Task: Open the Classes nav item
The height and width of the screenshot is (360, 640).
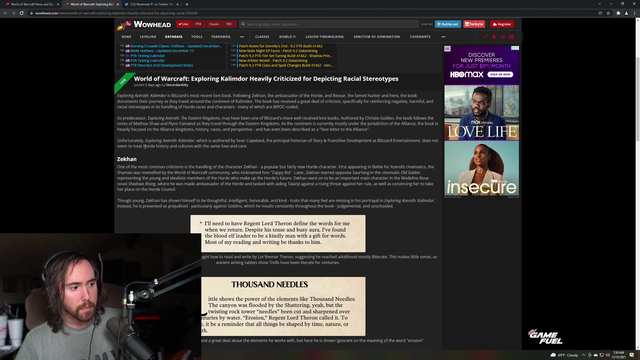Action: click(x=262, y=37)
